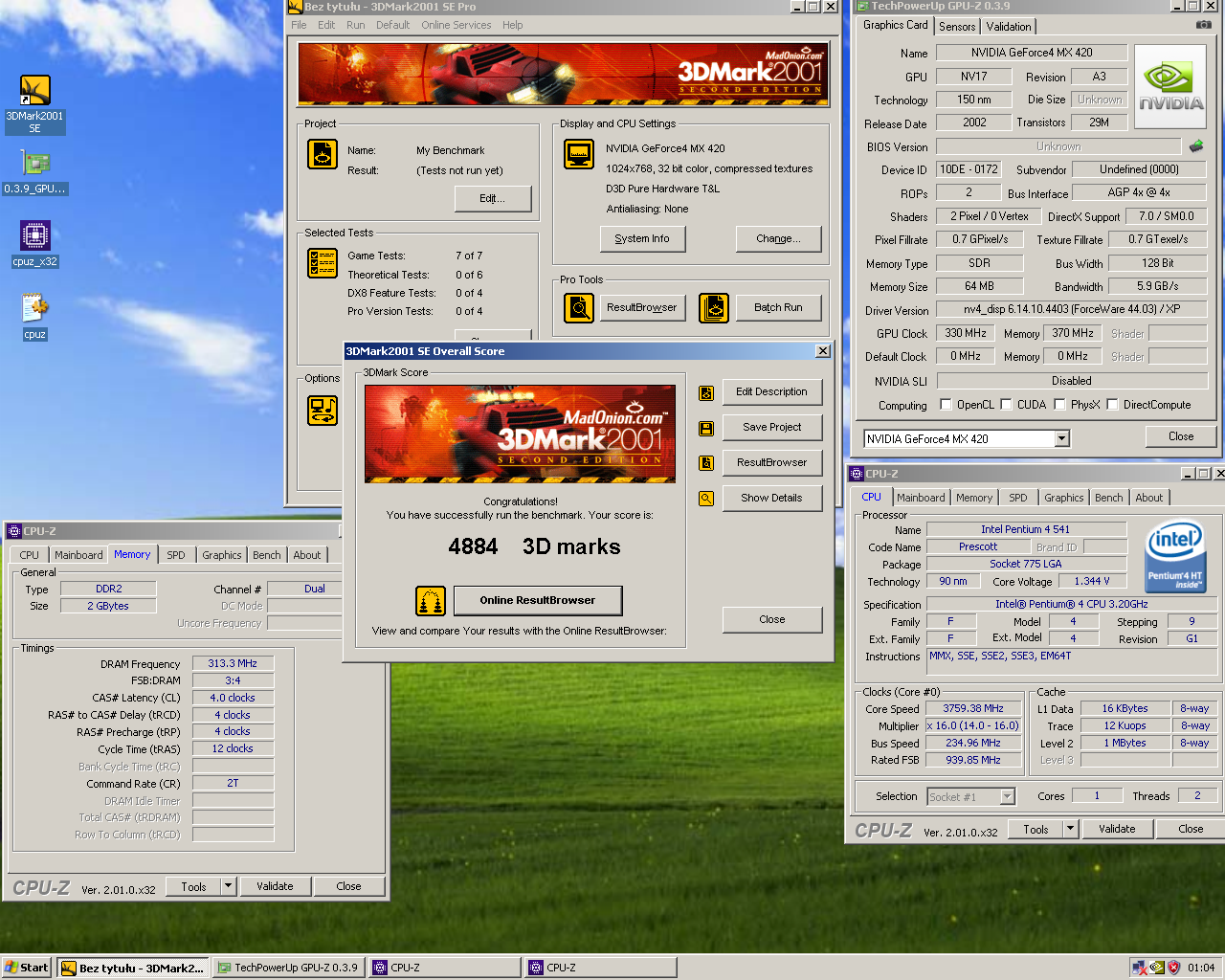
Task: Click the GPU-Z screenshot camera icon
Action: click(x=1203, y=25)
